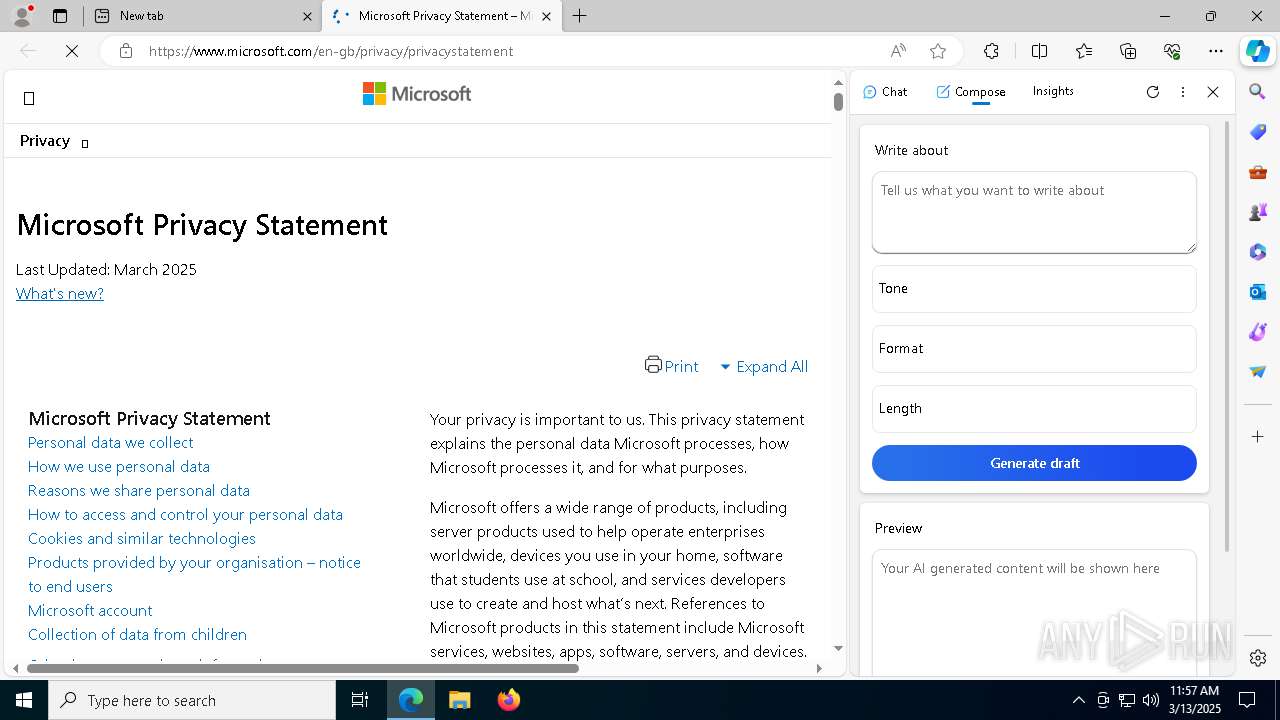
Task: Open the Format dropdown
Action: (1034, 348)
